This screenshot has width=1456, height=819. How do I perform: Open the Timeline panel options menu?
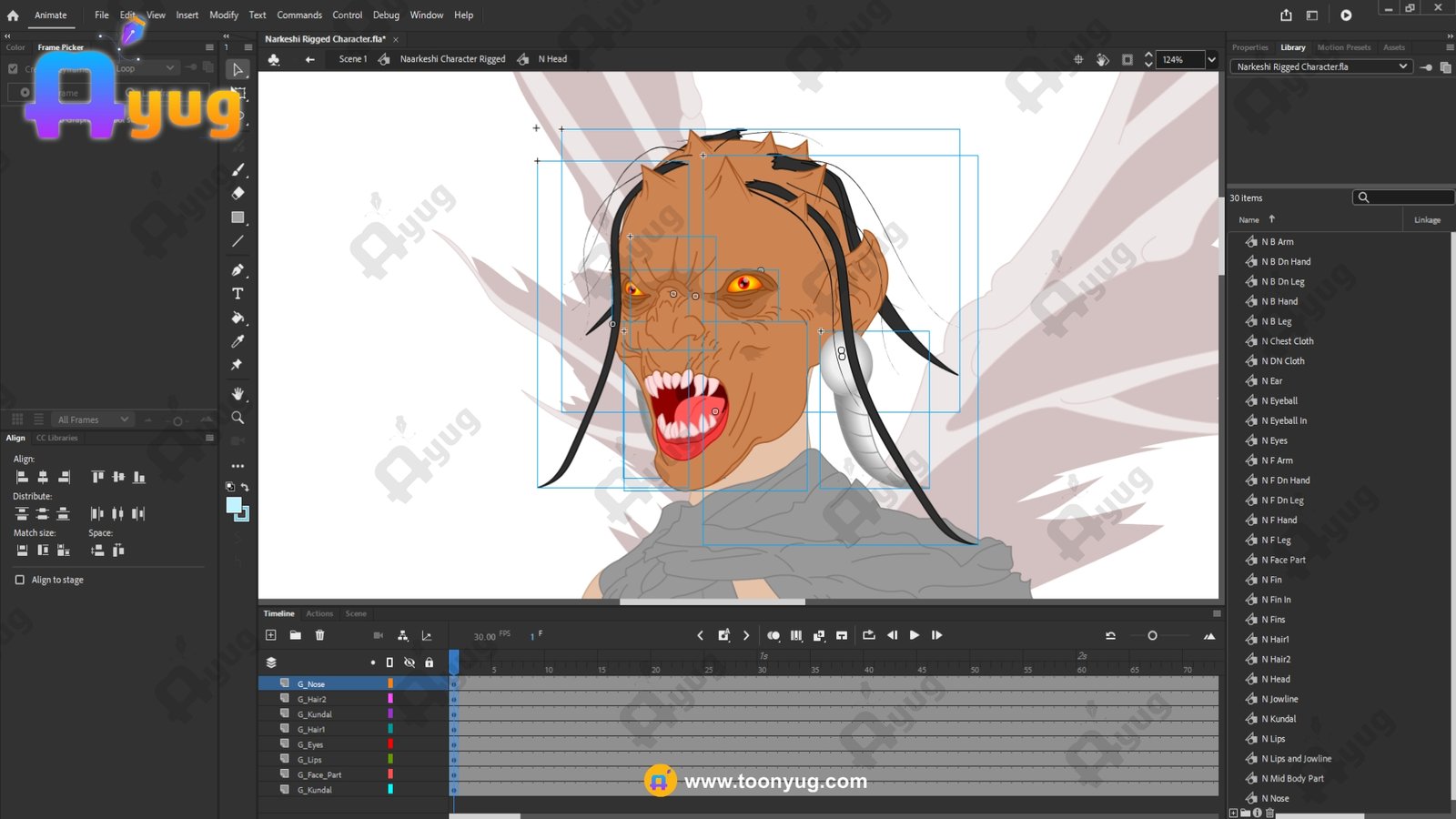tap(1216, 613)
